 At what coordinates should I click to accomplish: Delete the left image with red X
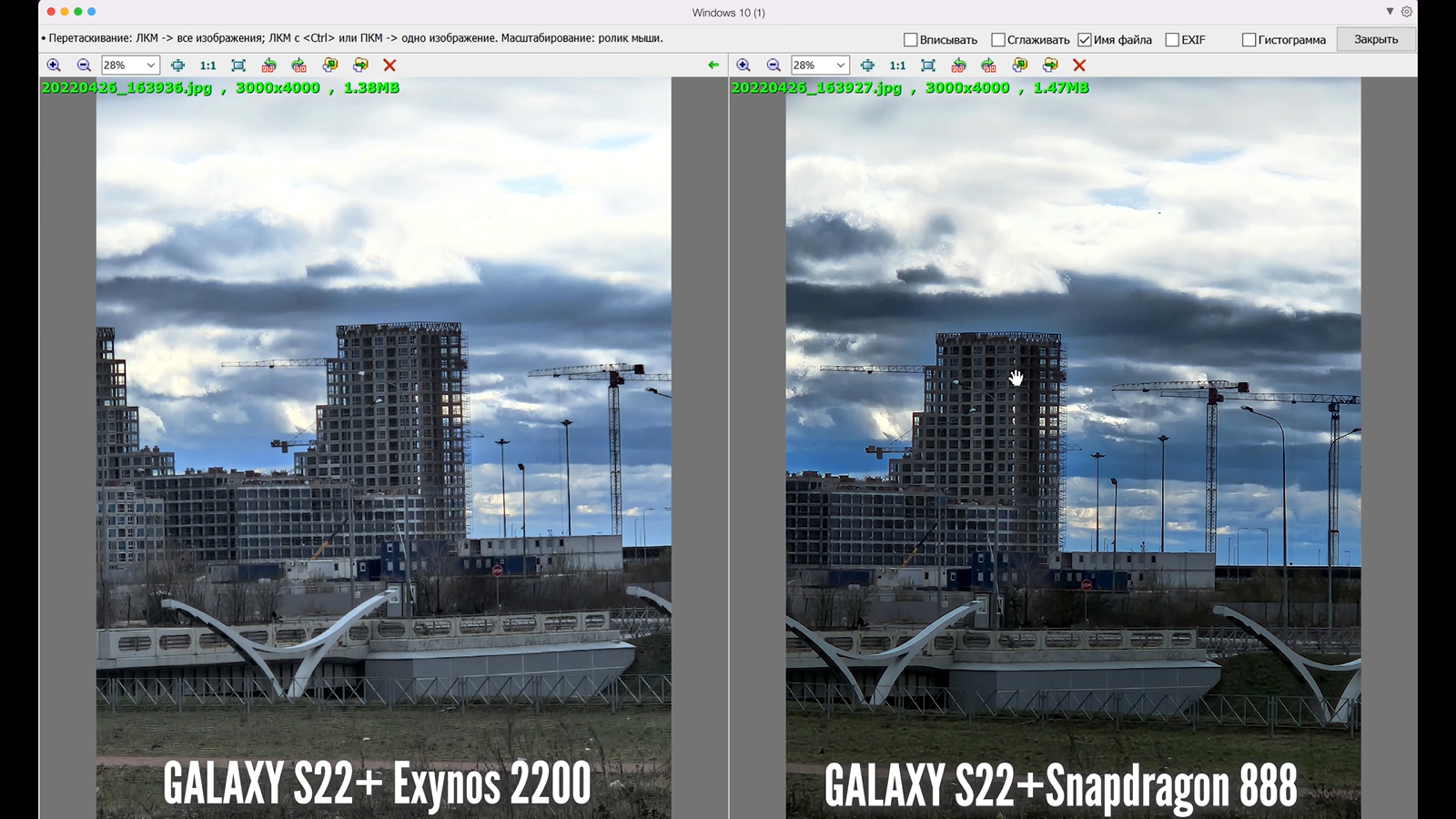click(x=389, y=66)
